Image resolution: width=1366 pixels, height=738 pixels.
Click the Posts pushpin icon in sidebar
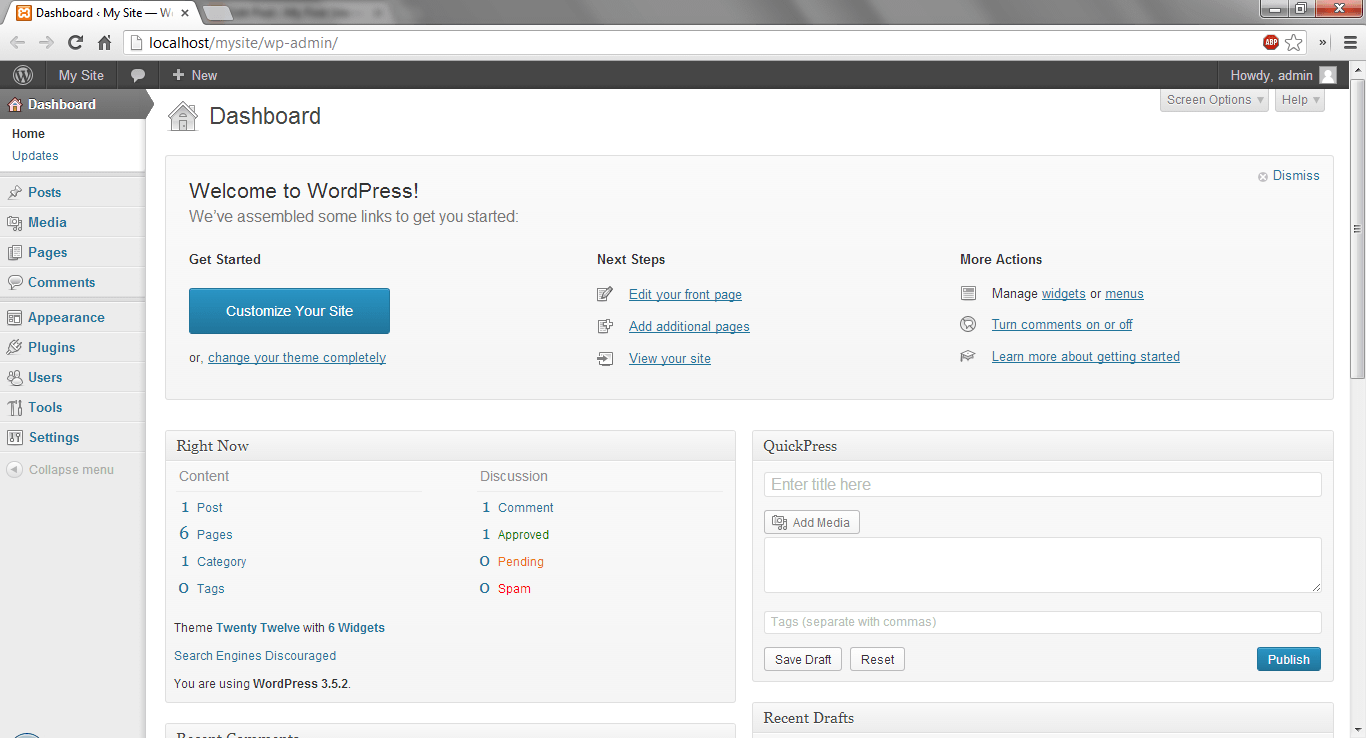[14, 192]
